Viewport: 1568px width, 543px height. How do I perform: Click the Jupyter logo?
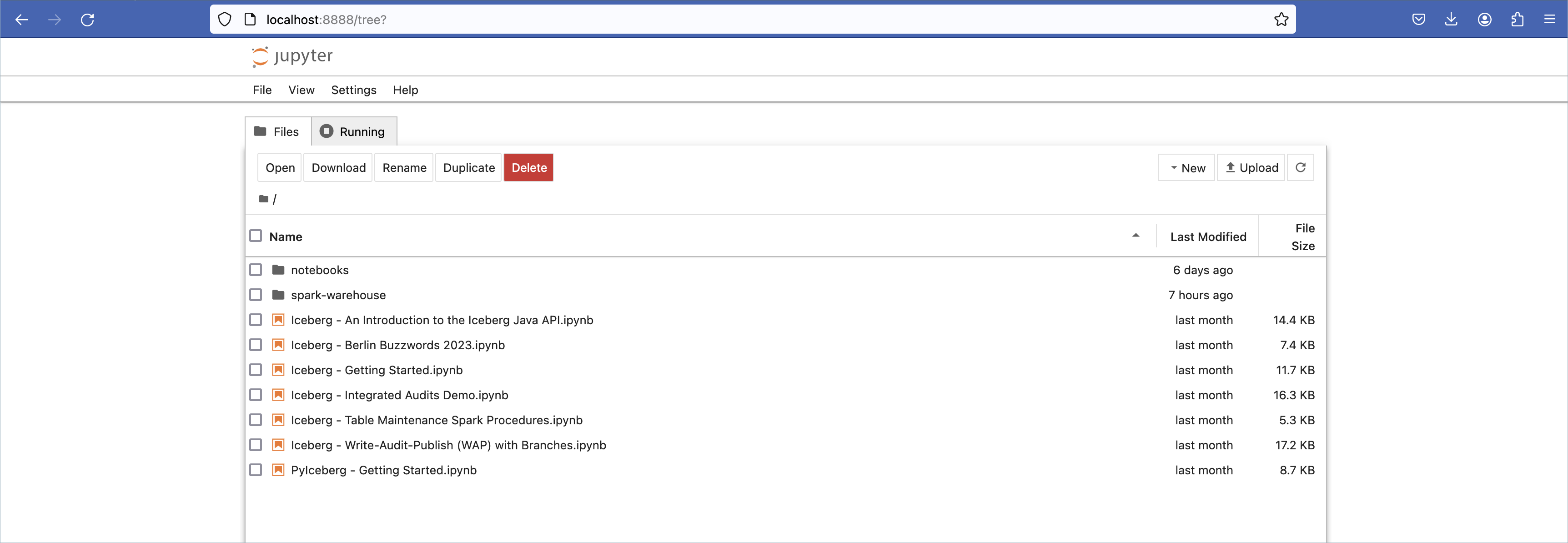[292, 56]
